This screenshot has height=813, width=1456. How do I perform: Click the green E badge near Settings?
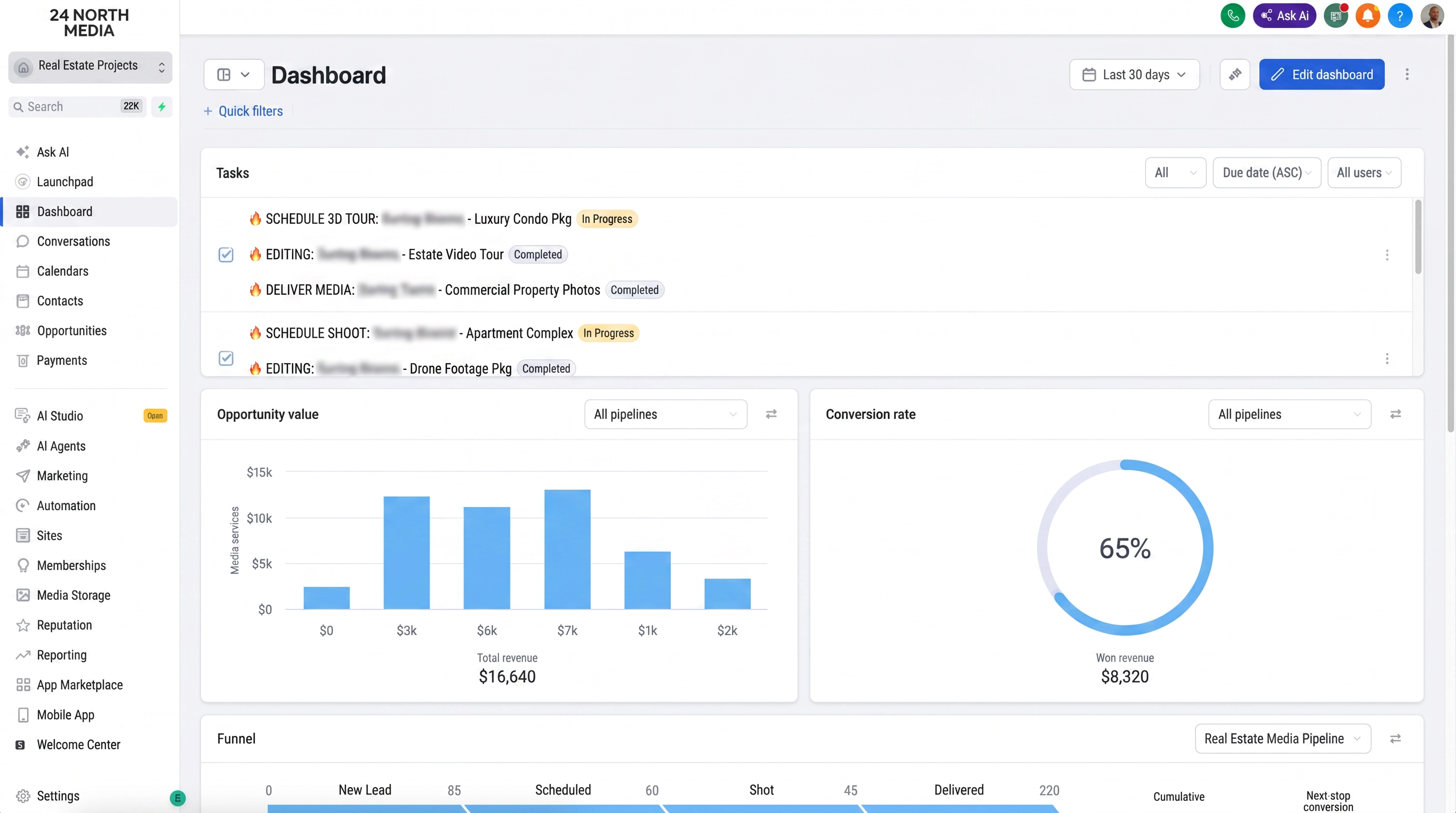point(177,798)
